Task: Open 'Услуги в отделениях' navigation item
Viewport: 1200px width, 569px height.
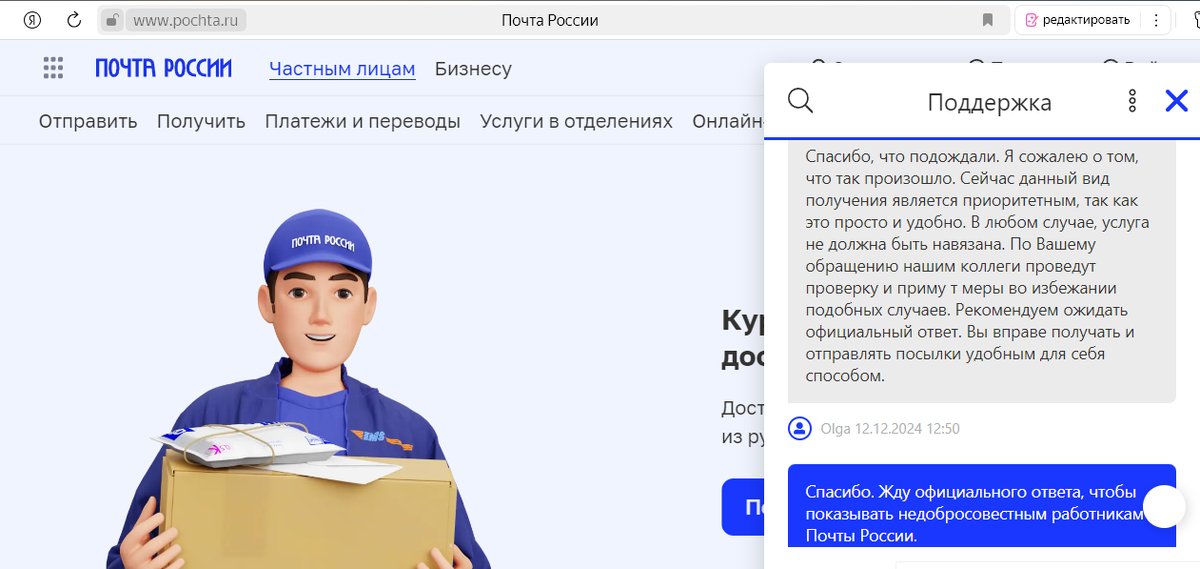Action: pyautogui.click(x=576, y=121)
